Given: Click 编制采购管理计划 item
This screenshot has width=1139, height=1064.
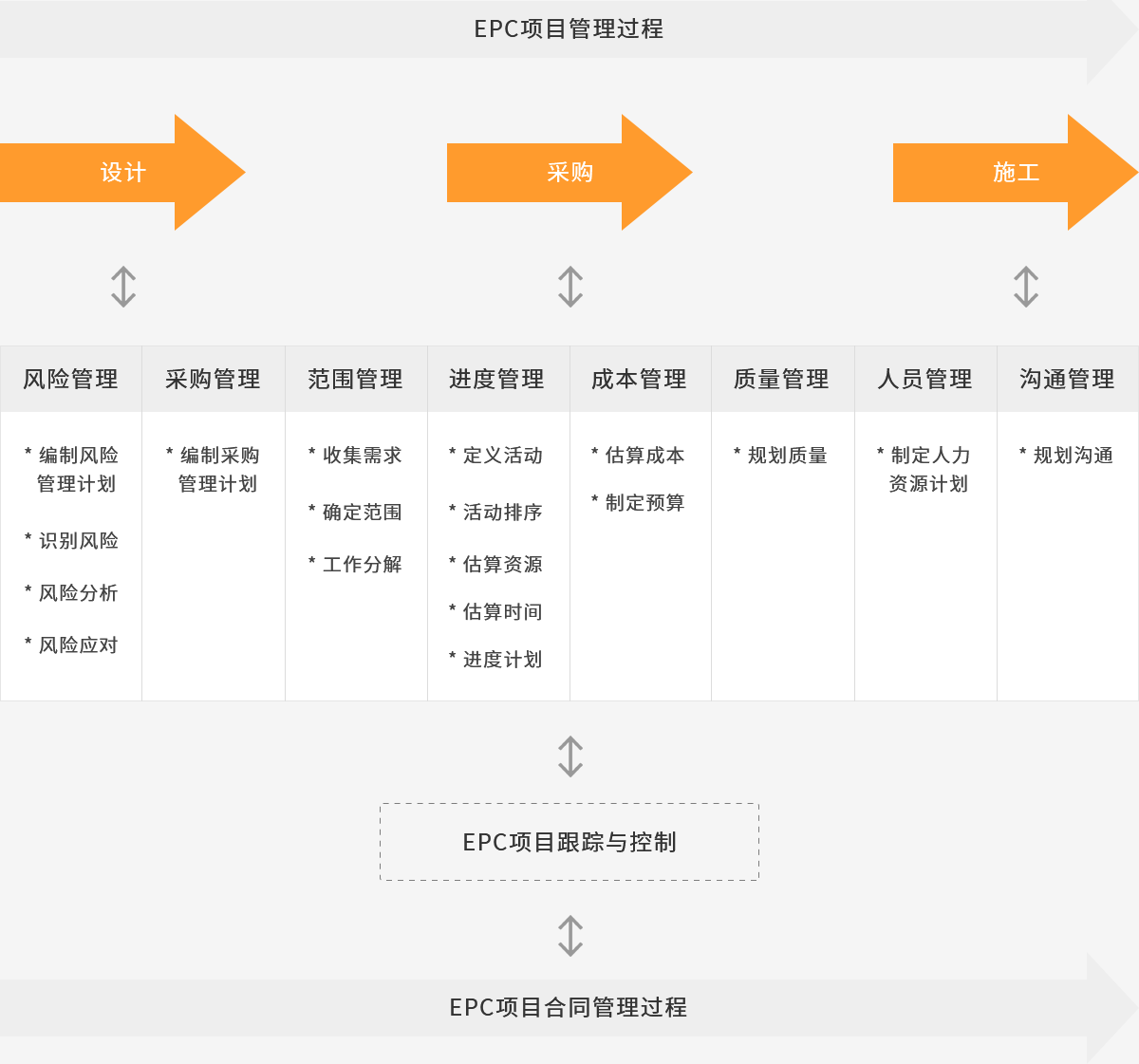Looking at the screenshot, I should pos(213,470).
